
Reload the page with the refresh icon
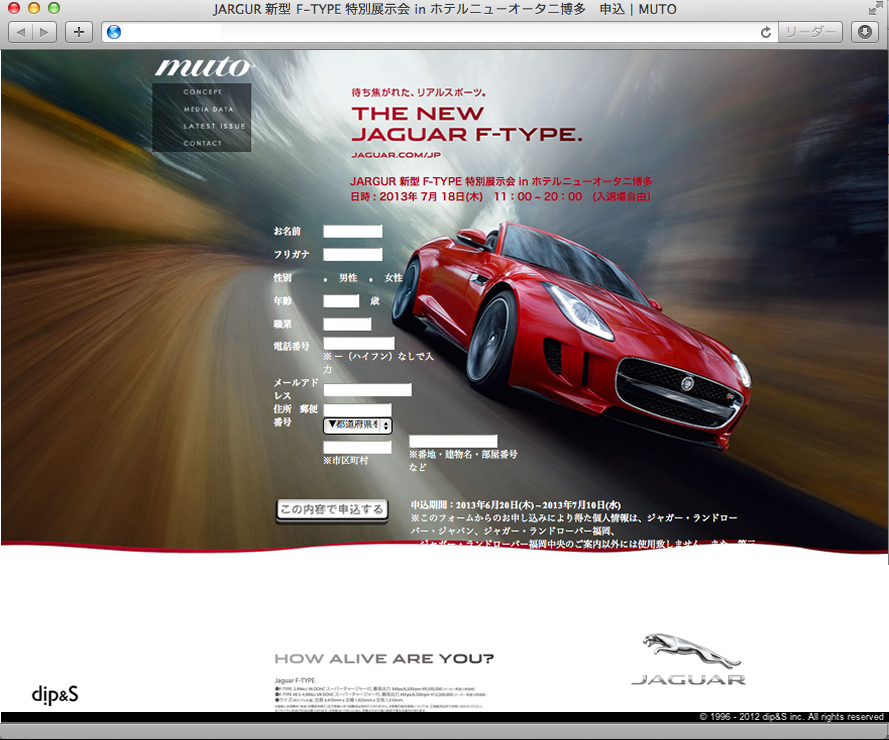coord(765,32)
